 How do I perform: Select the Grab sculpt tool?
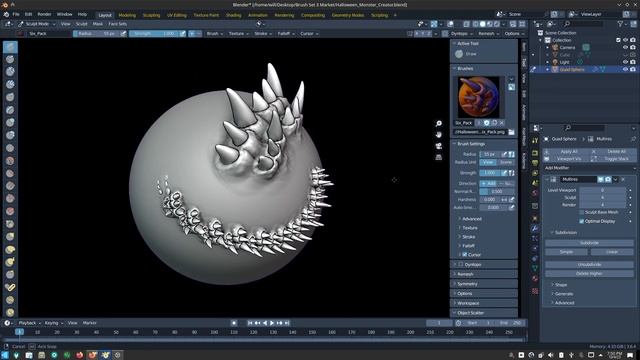coord(10,237)
